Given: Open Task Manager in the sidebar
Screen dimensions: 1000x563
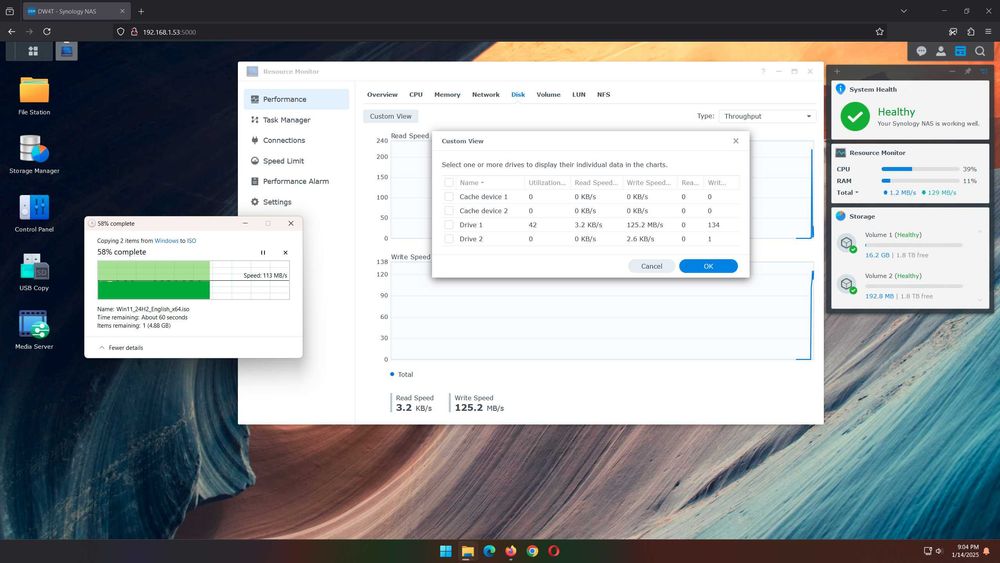Looking at the screenshot, I should coord(297,120).
